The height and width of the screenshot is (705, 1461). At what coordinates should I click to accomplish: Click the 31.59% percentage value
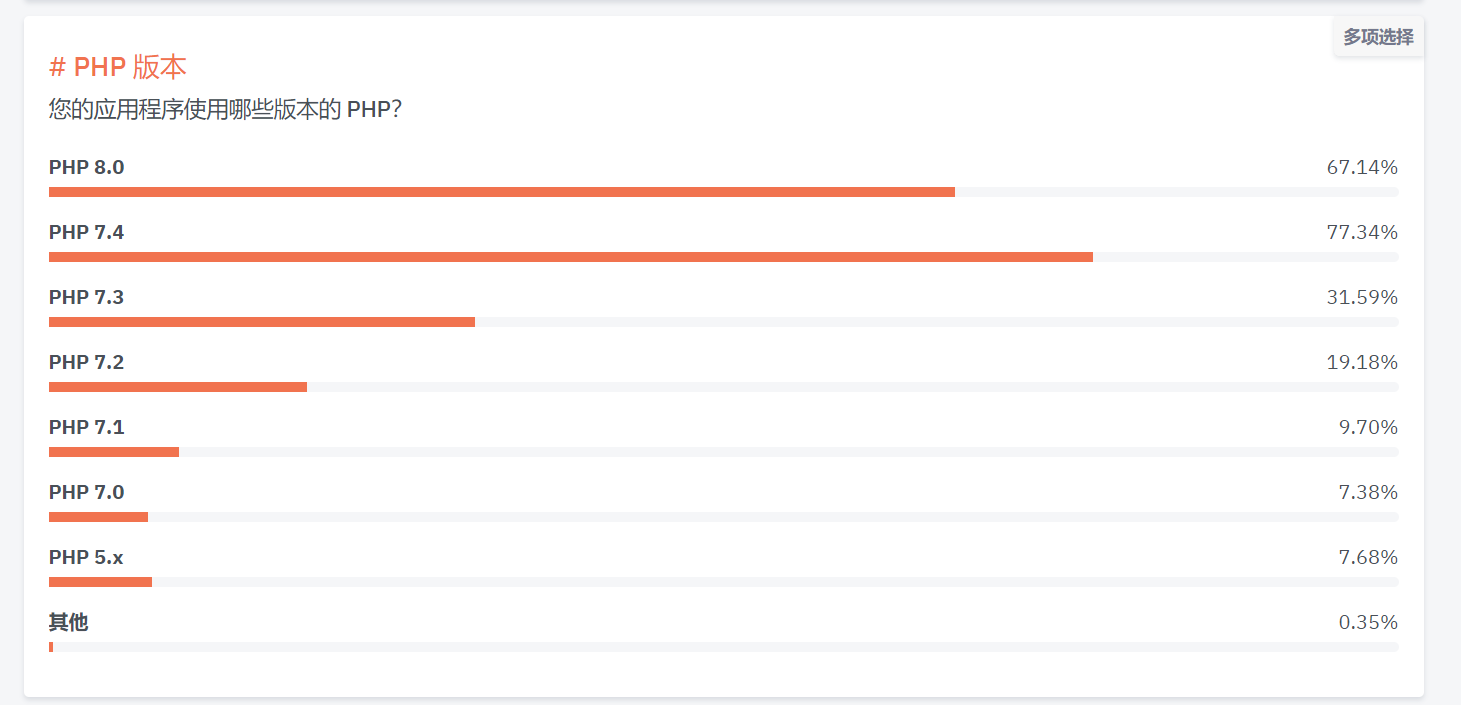pyautogui.click(x=1362, y=297)
